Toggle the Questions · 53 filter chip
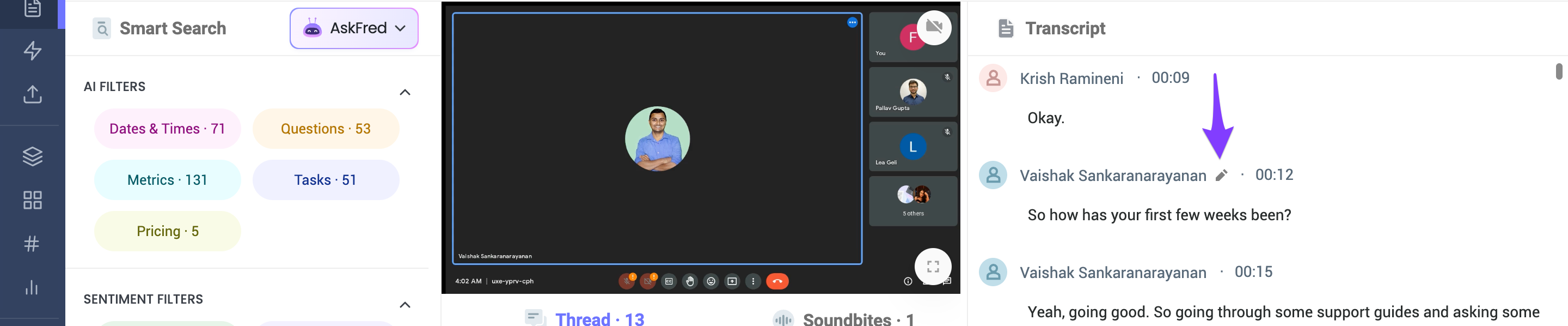 (326, 129)
